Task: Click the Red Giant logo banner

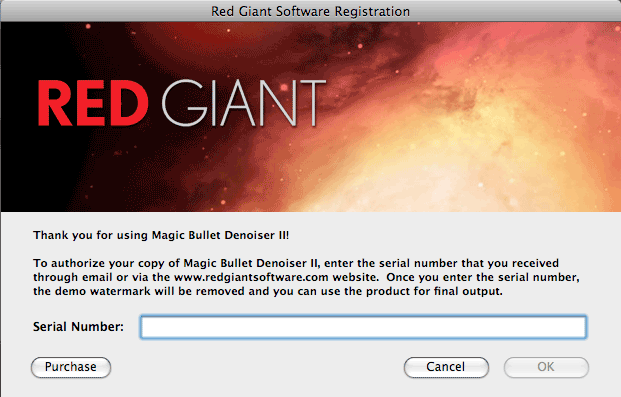Action: [310, 117]
